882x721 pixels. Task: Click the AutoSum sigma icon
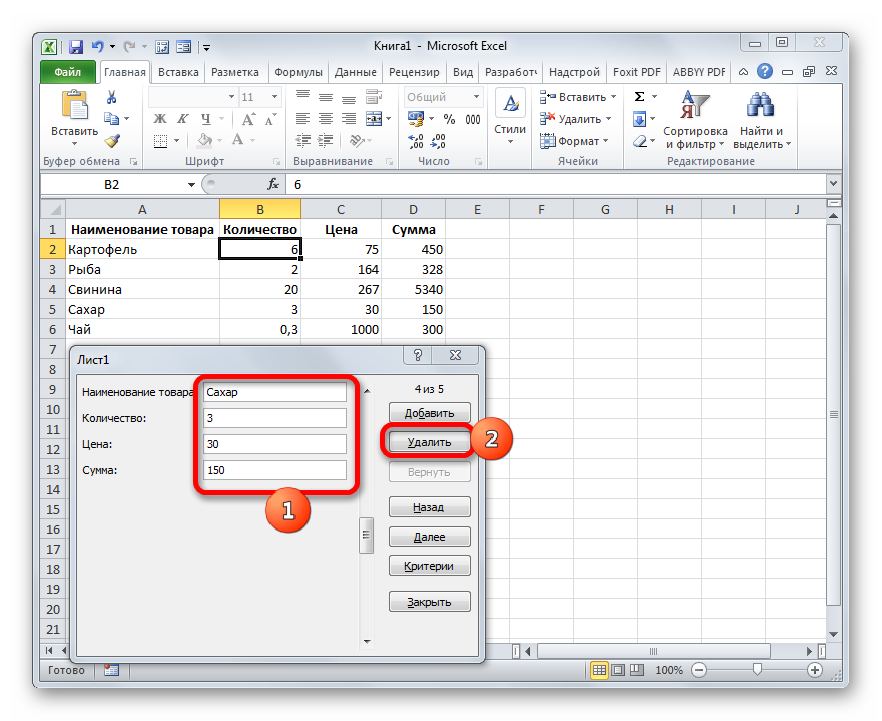pyautogui.click(x=639, y=97)
